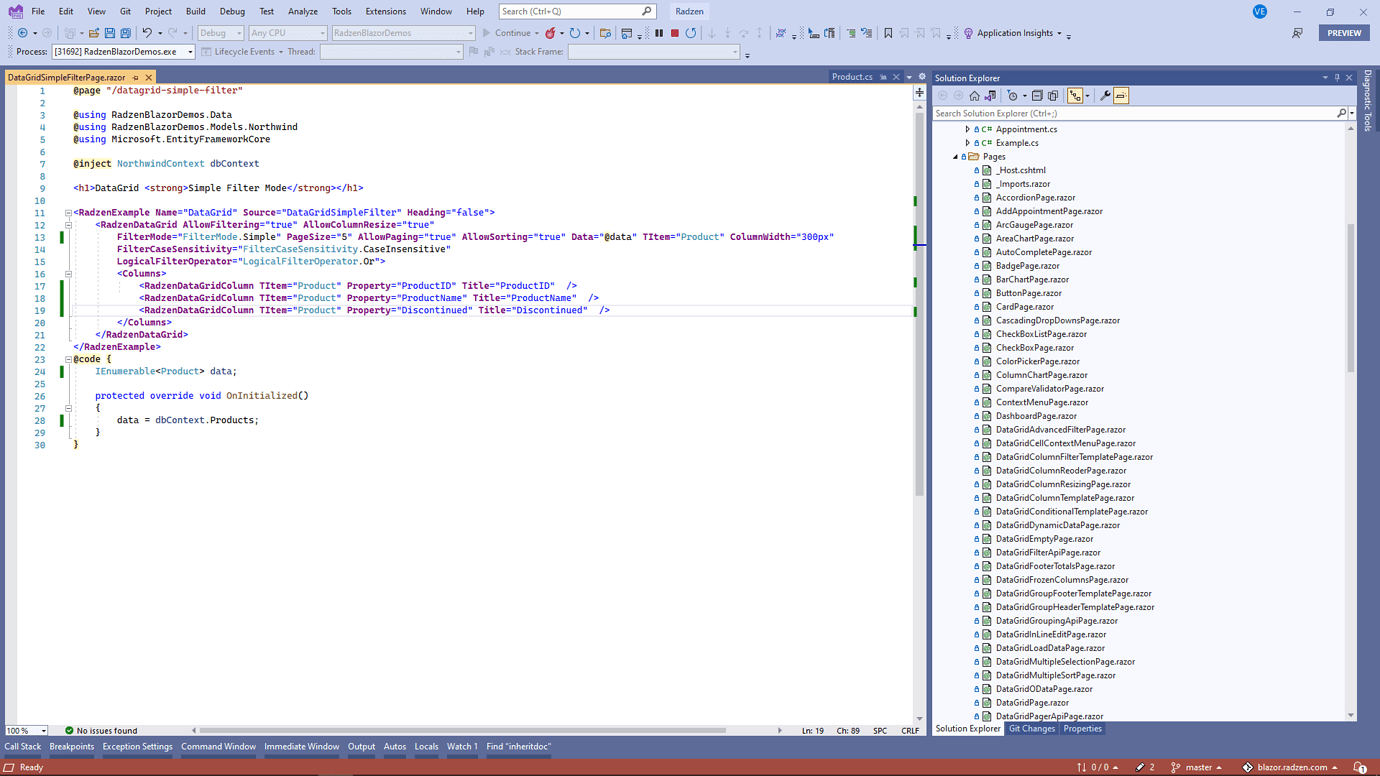
Task: Open the Build menu
Action: 195,12
